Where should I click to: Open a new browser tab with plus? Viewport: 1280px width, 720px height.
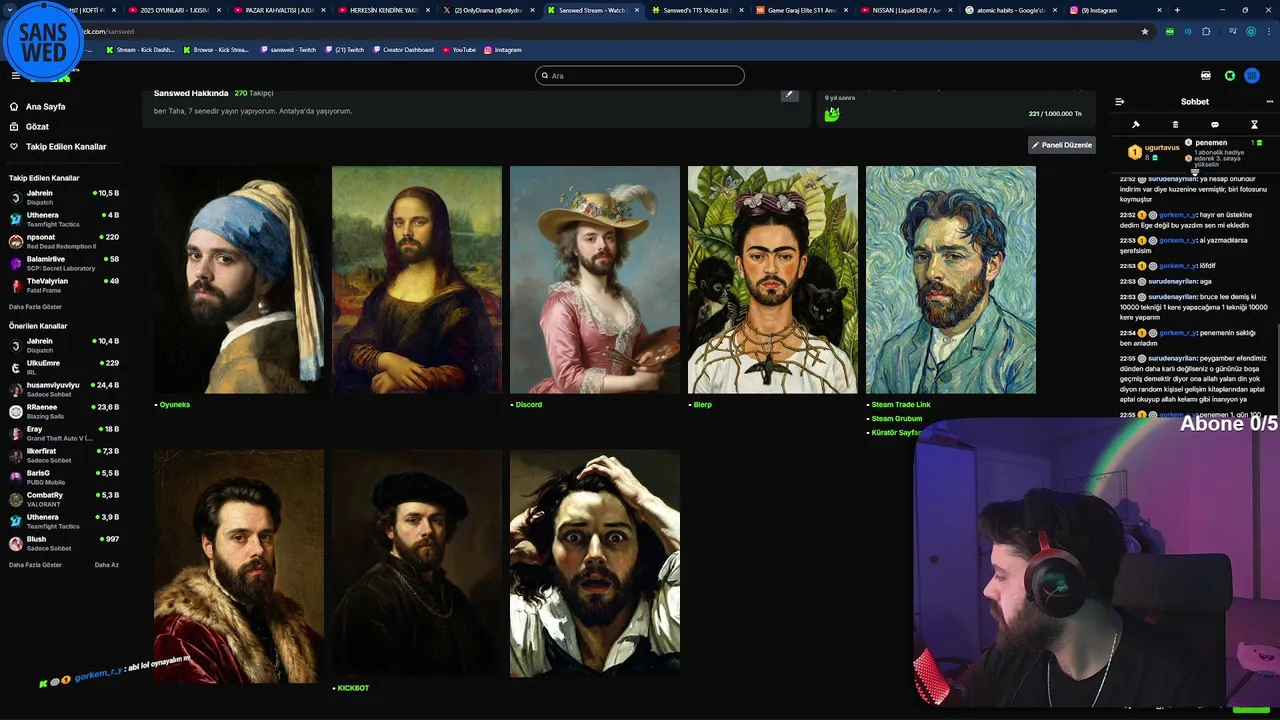tap(1177, 10)
